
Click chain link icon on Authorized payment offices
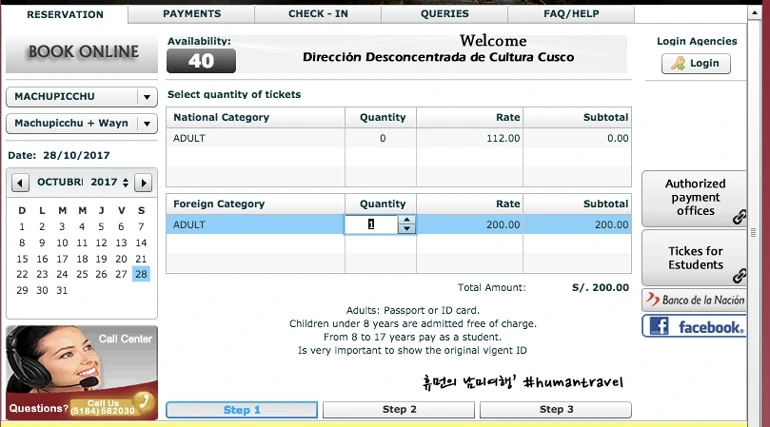[739, 216]
